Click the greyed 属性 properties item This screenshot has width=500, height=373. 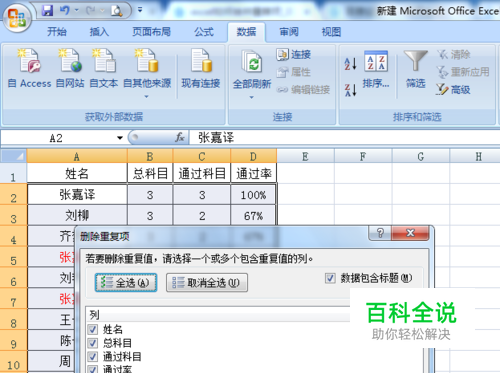(294, 72)
